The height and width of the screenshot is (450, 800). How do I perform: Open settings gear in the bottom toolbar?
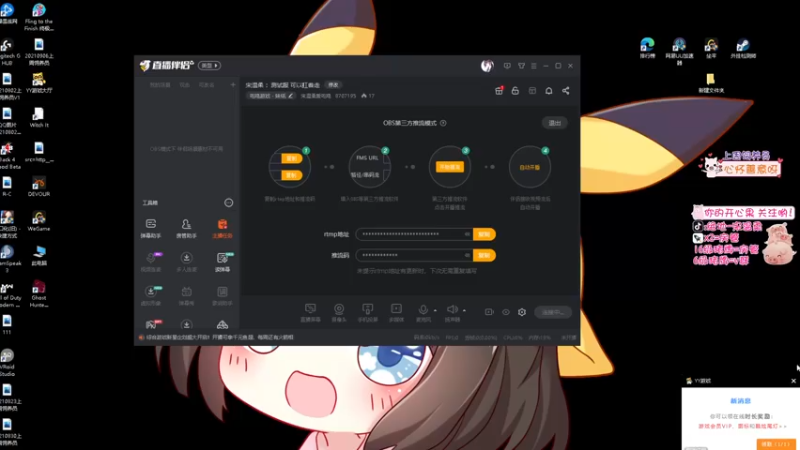[x=522, y=312]
